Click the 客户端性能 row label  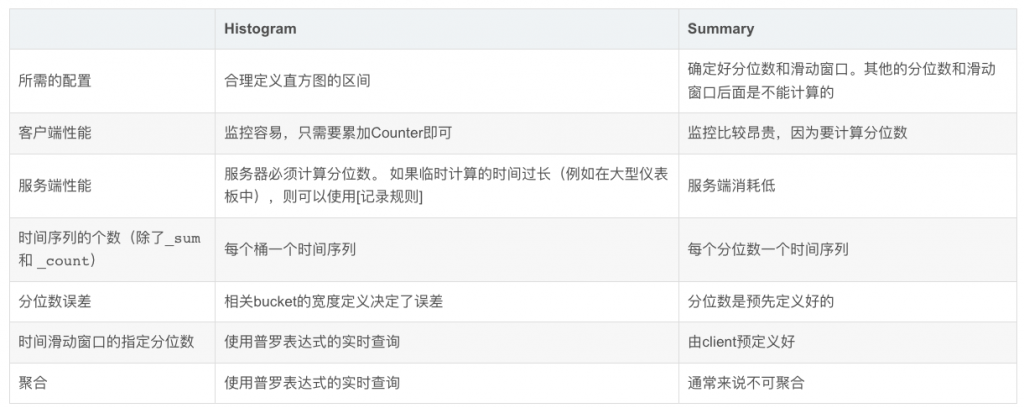coord(55,133)
